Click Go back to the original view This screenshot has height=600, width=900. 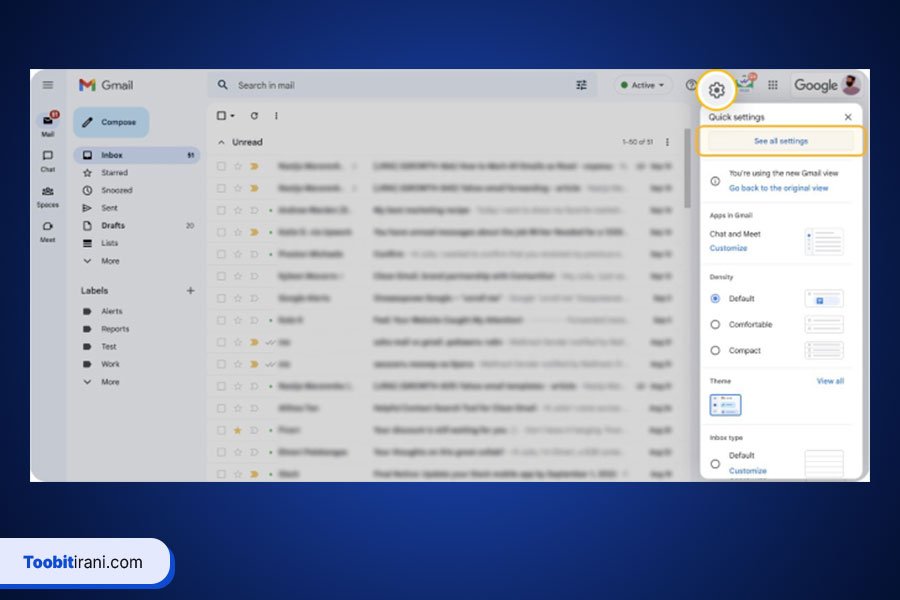(x=778, y=188)
